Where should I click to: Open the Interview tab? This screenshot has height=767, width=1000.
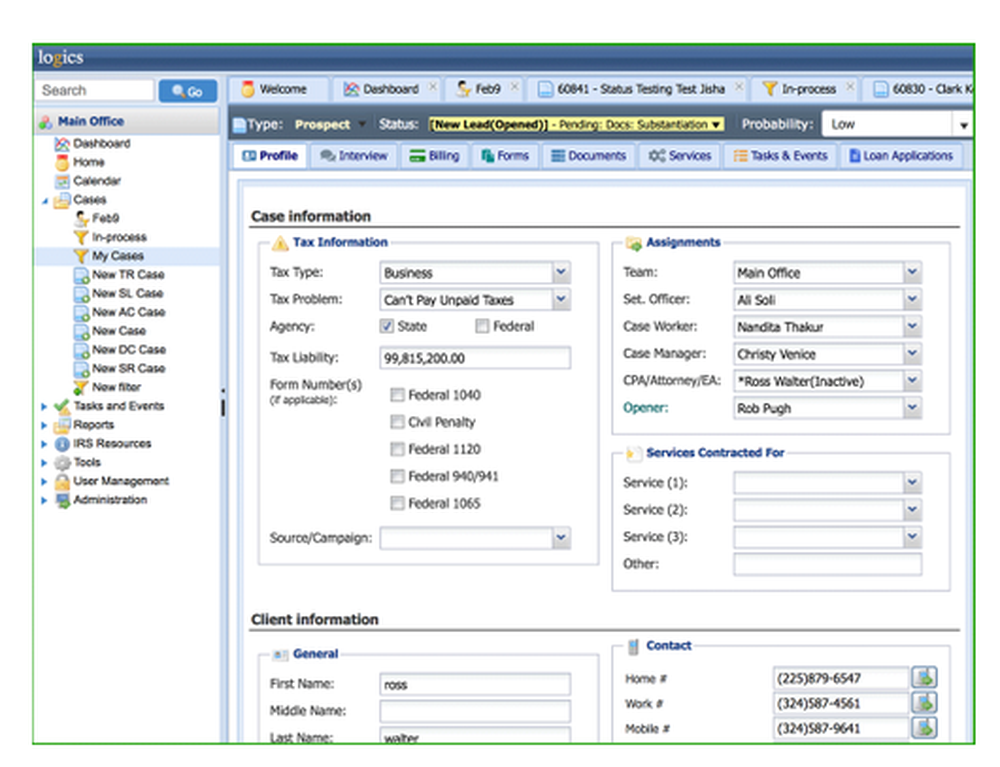click(x=354, y=156)
